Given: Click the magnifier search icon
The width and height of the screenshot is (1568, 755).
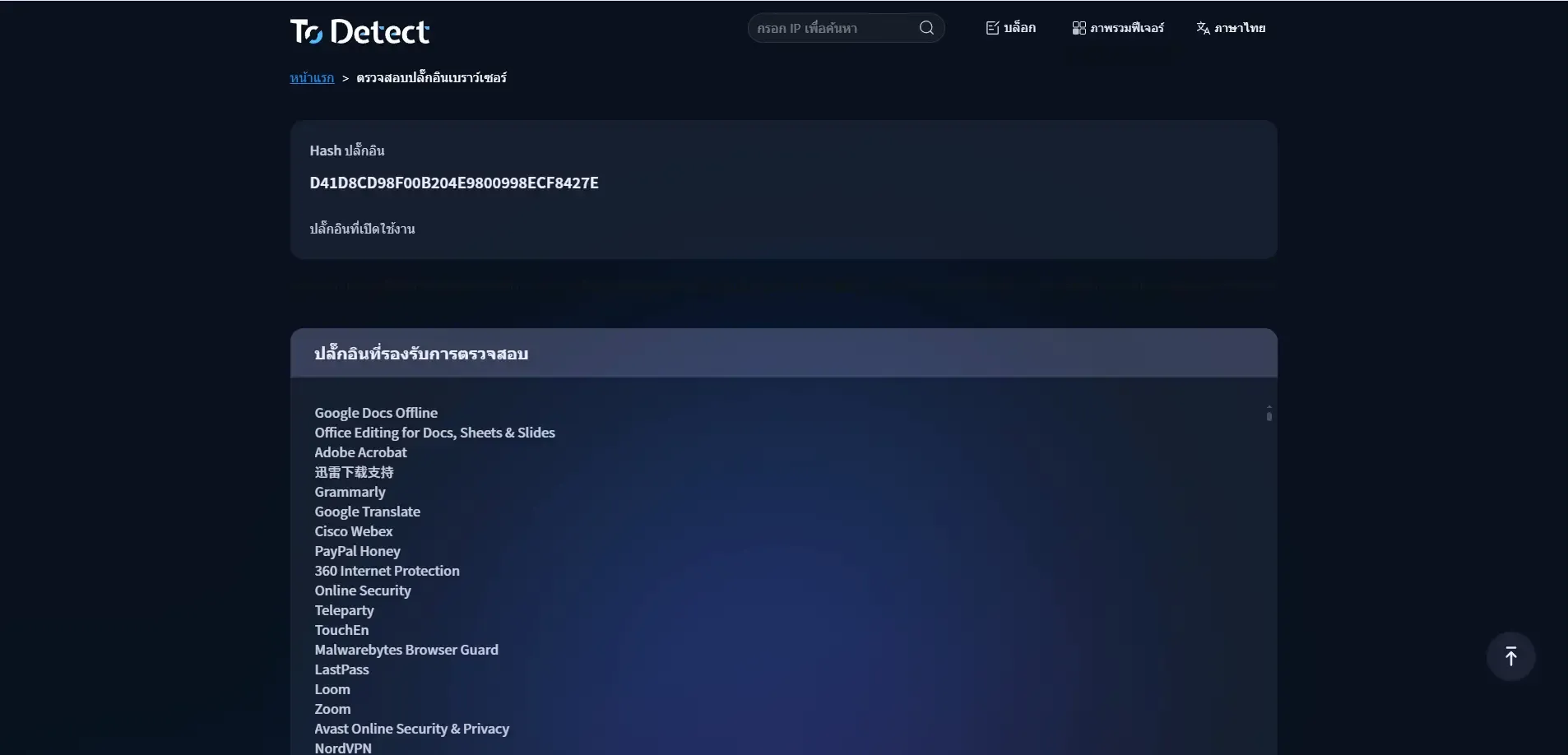Looking at the screenshot, I should 926,28.
